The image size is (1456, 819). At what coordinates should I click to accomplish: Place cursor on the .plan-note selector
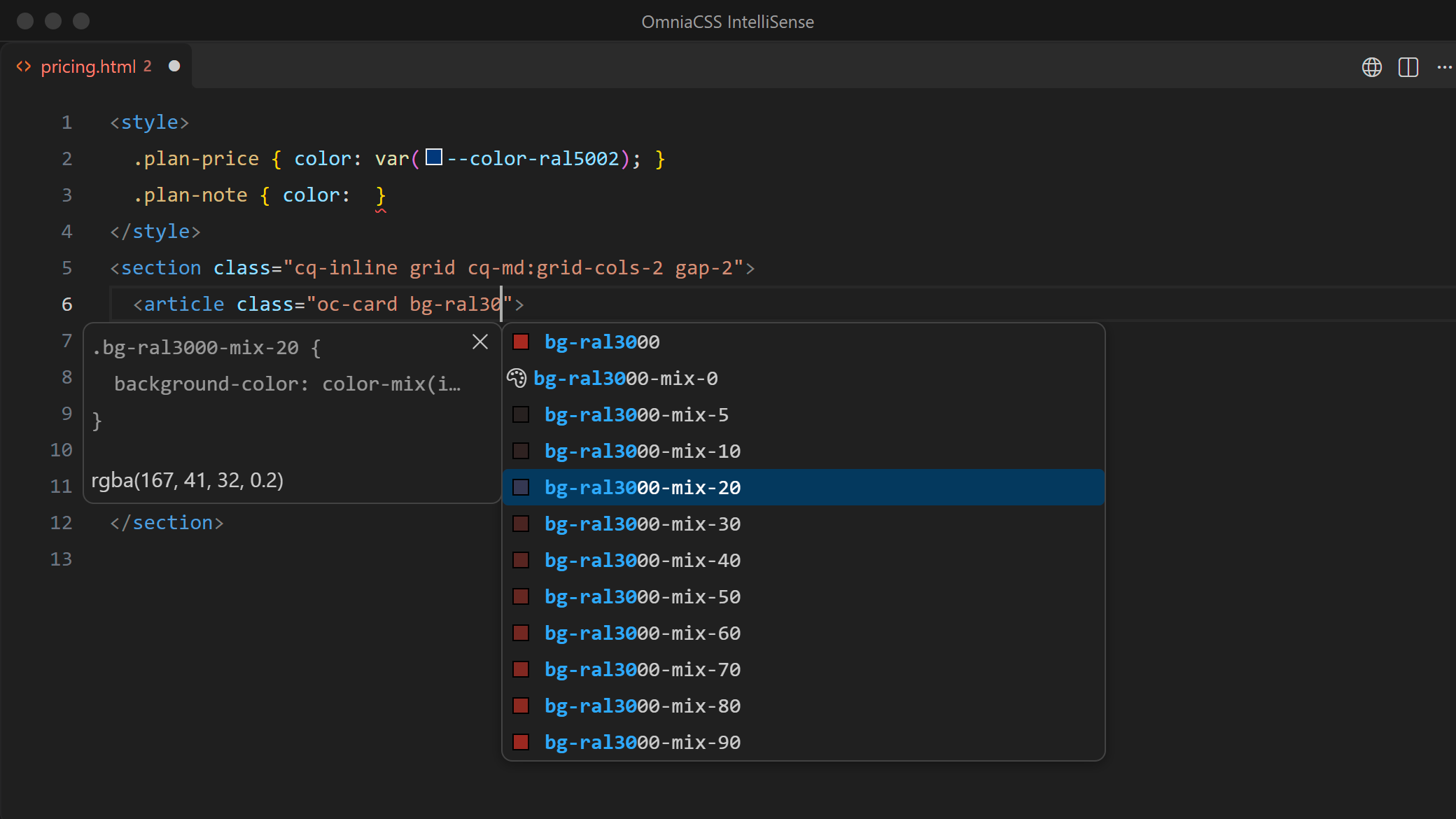[x=190, y=195]
